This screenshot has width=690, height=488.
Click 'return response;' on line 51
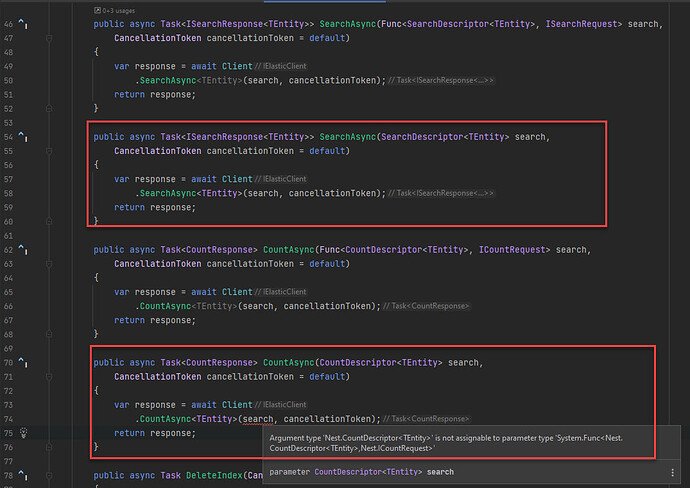(x=155, y=95)
